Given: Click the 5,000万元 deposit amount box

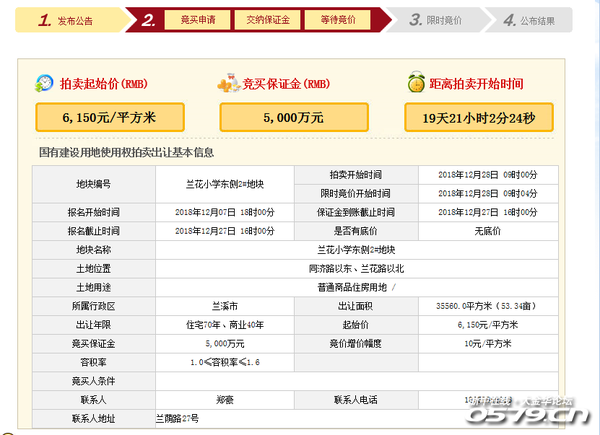Looking at the screenshot, I should click(x=292, y=117).
